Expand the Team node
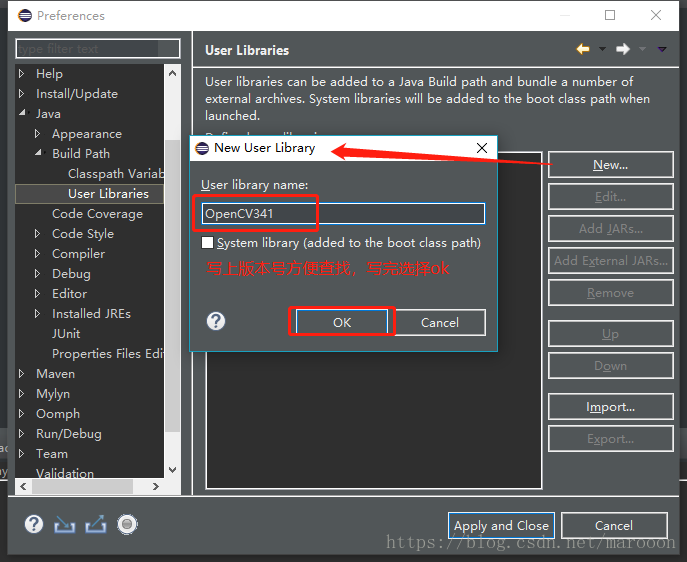 (21, 453)
